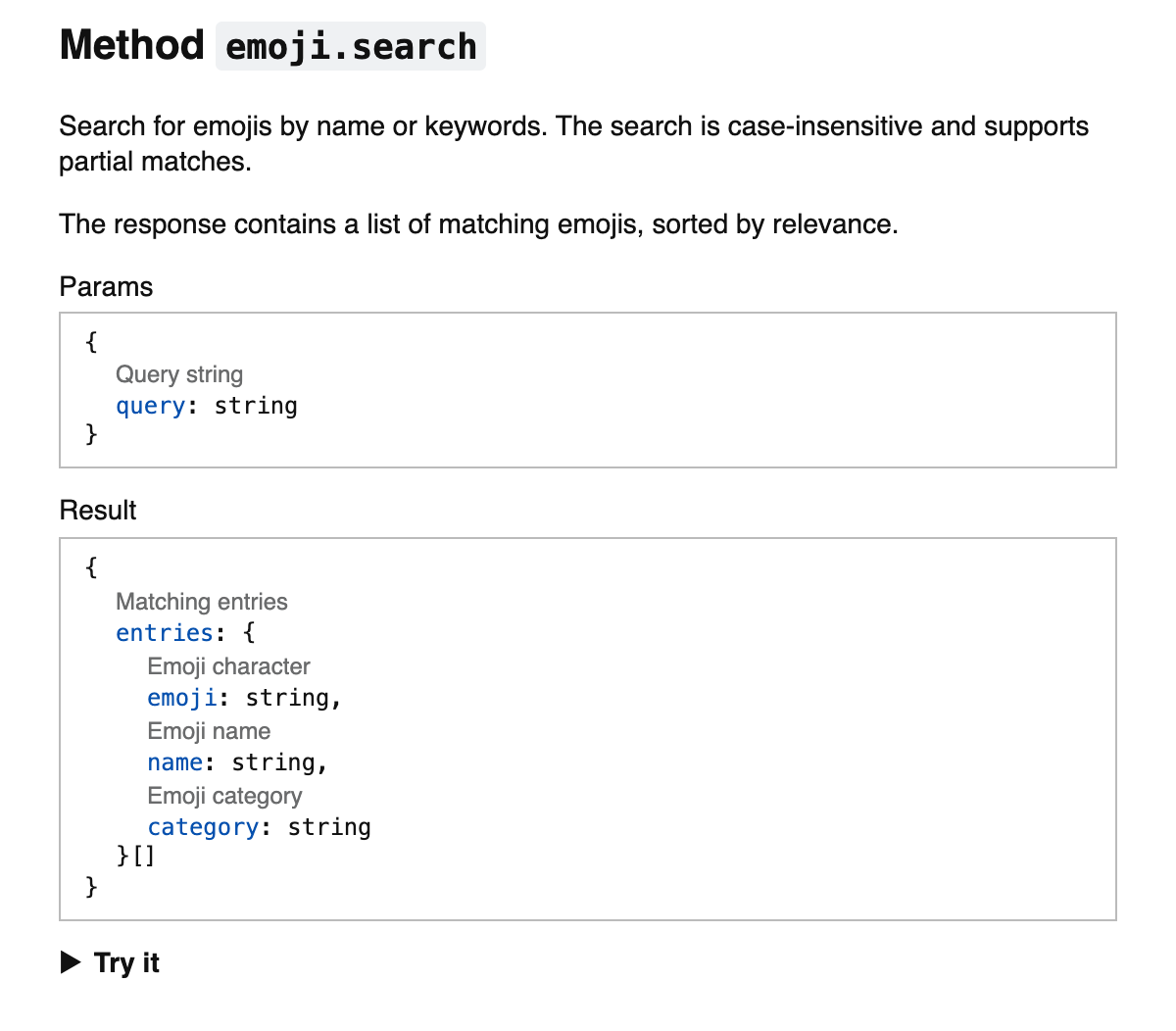Click the Query string description text
Viewport: 1176px width, 1031px height.
179,374
